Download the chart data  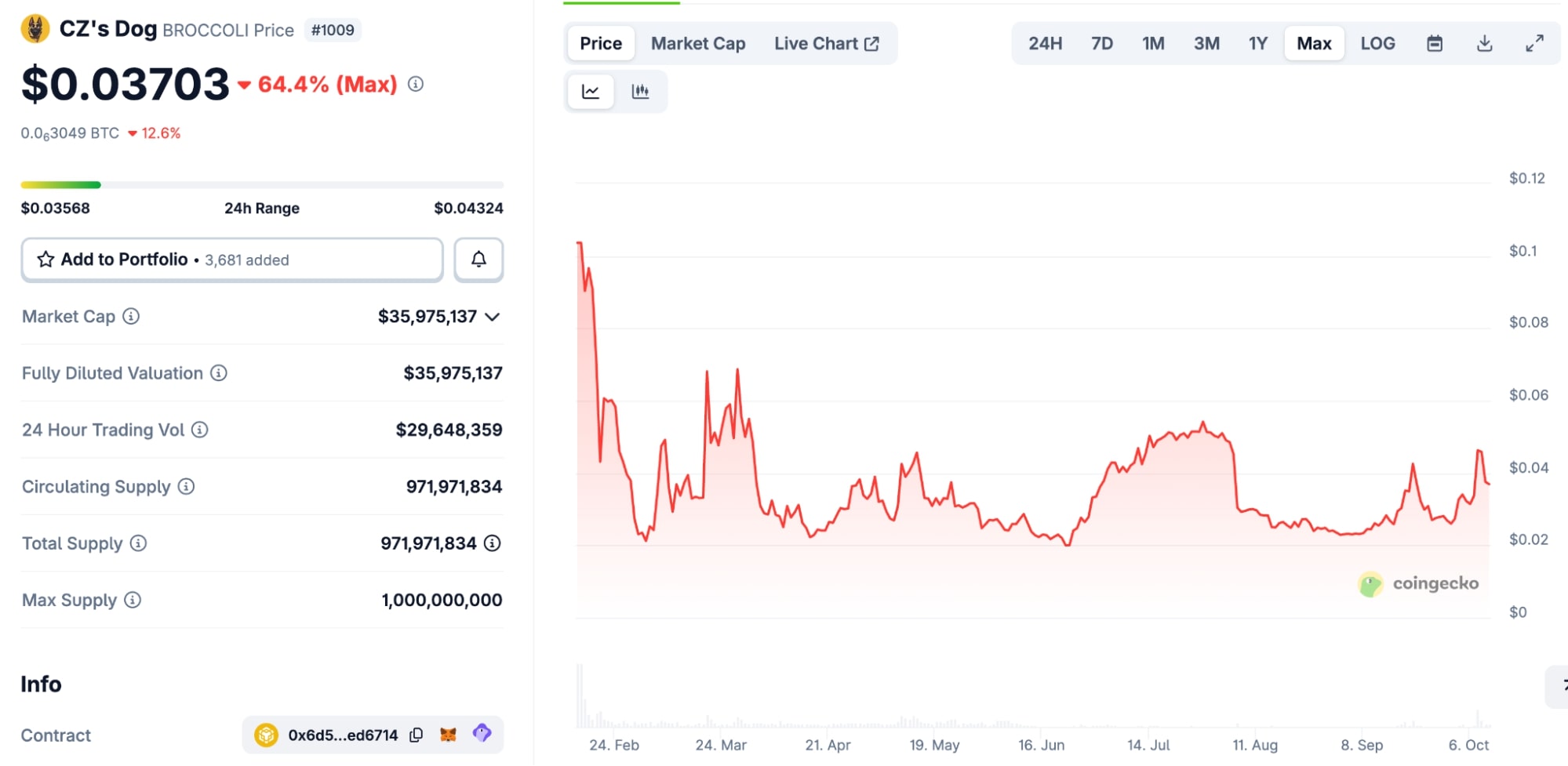pos(1484,44)
